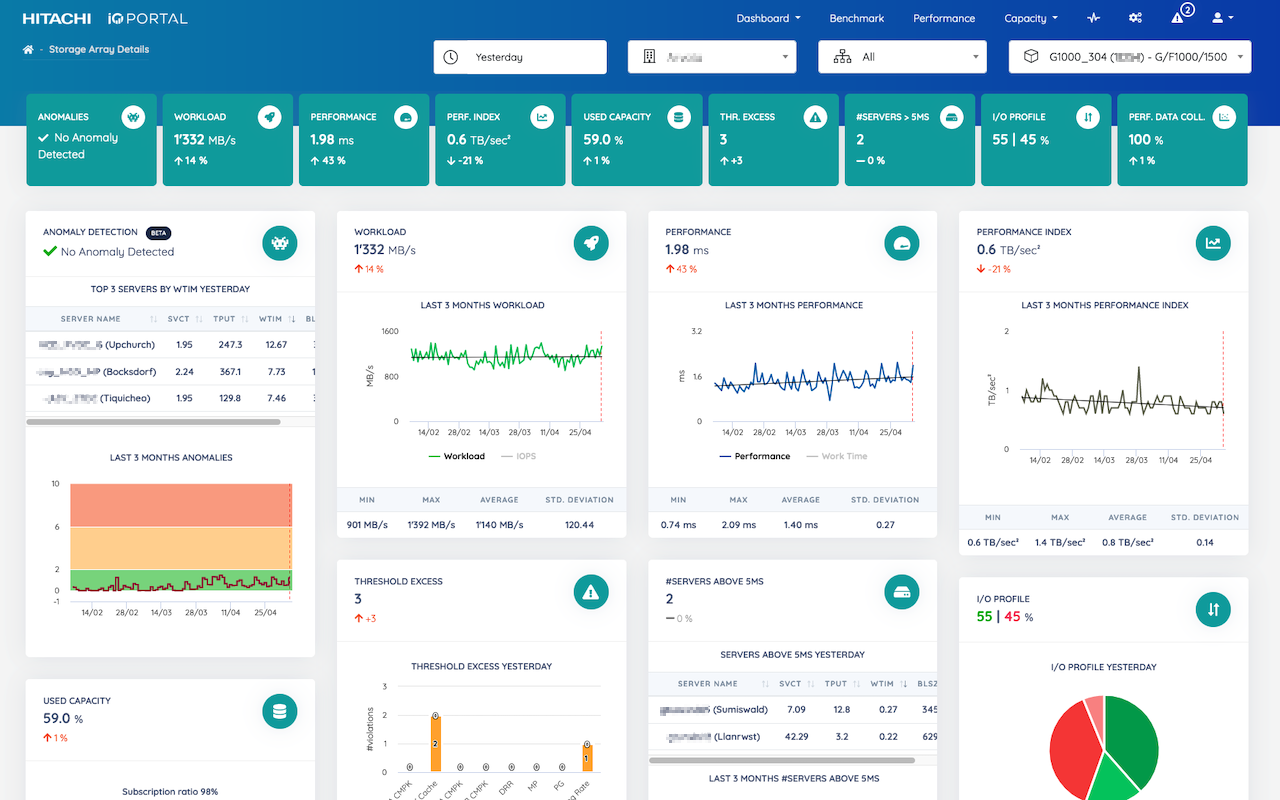Open the Benchmark menu item
This screenshot has width=1280, height=800.
856,18
